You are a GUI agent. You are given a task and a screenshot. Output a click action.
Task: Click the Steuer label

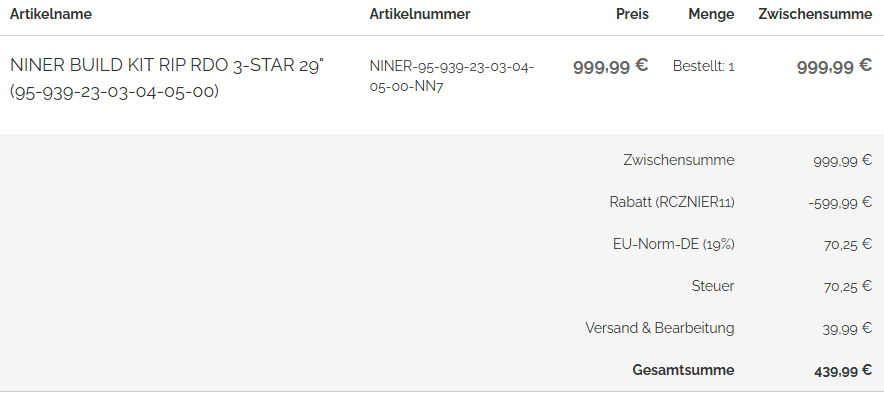713,286
